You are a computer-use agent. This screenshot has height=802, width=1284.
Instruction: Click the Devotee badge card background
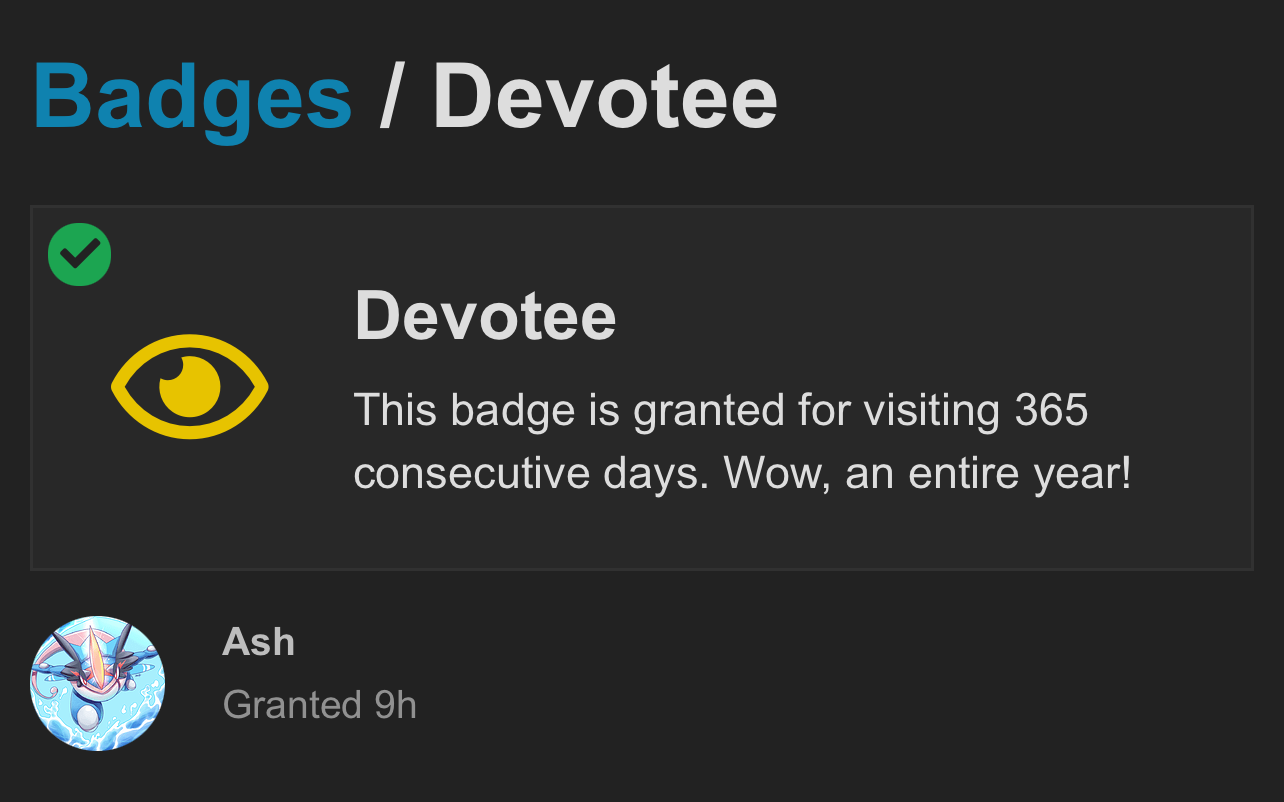(641, 388)
